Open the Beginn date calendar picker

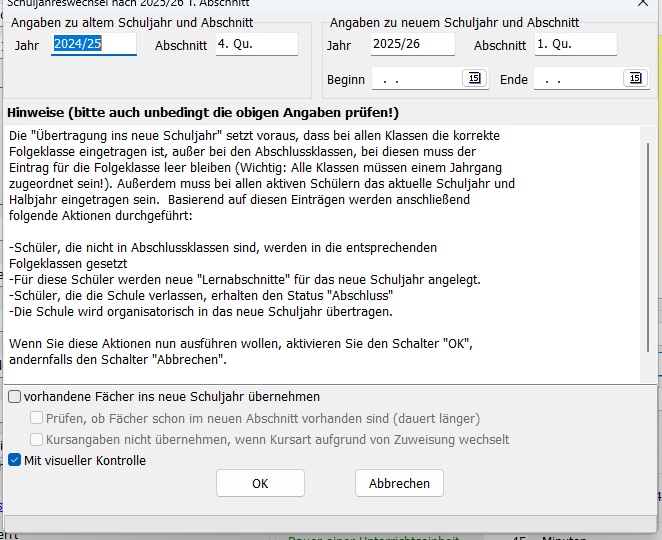tap(475, 78)
